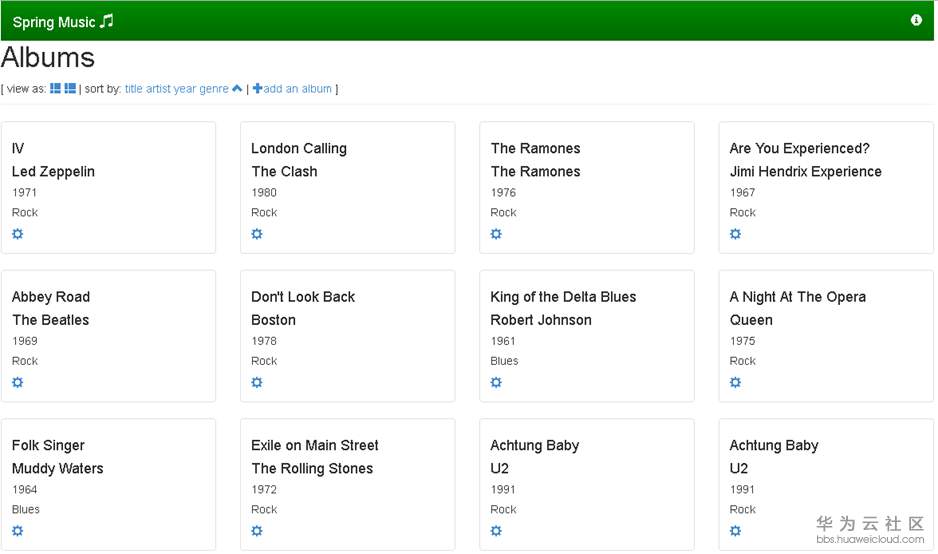938x554 pixels.
Task: Click the year 1967
Action: (742, 193)
